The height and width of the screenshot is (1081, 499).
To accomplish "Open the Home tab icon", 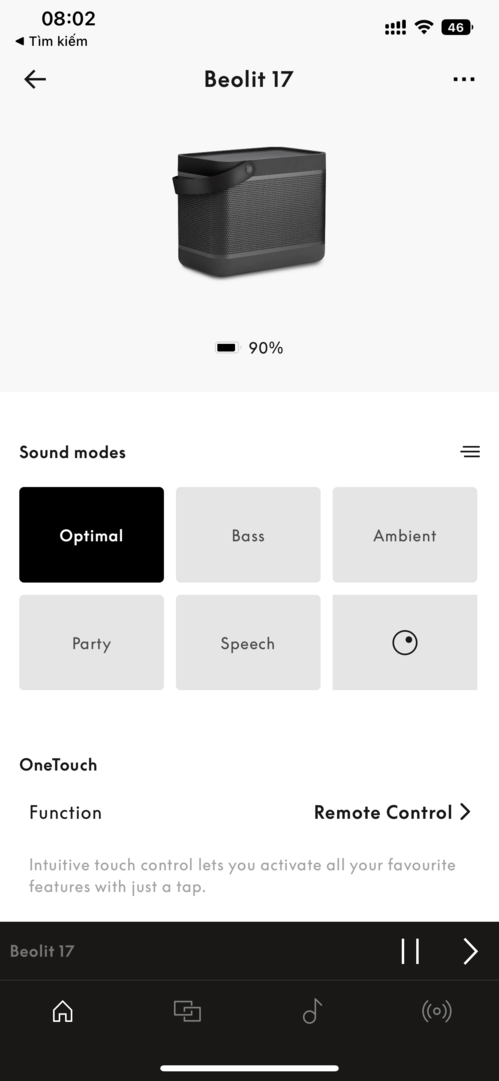I will pos(63,1011).
